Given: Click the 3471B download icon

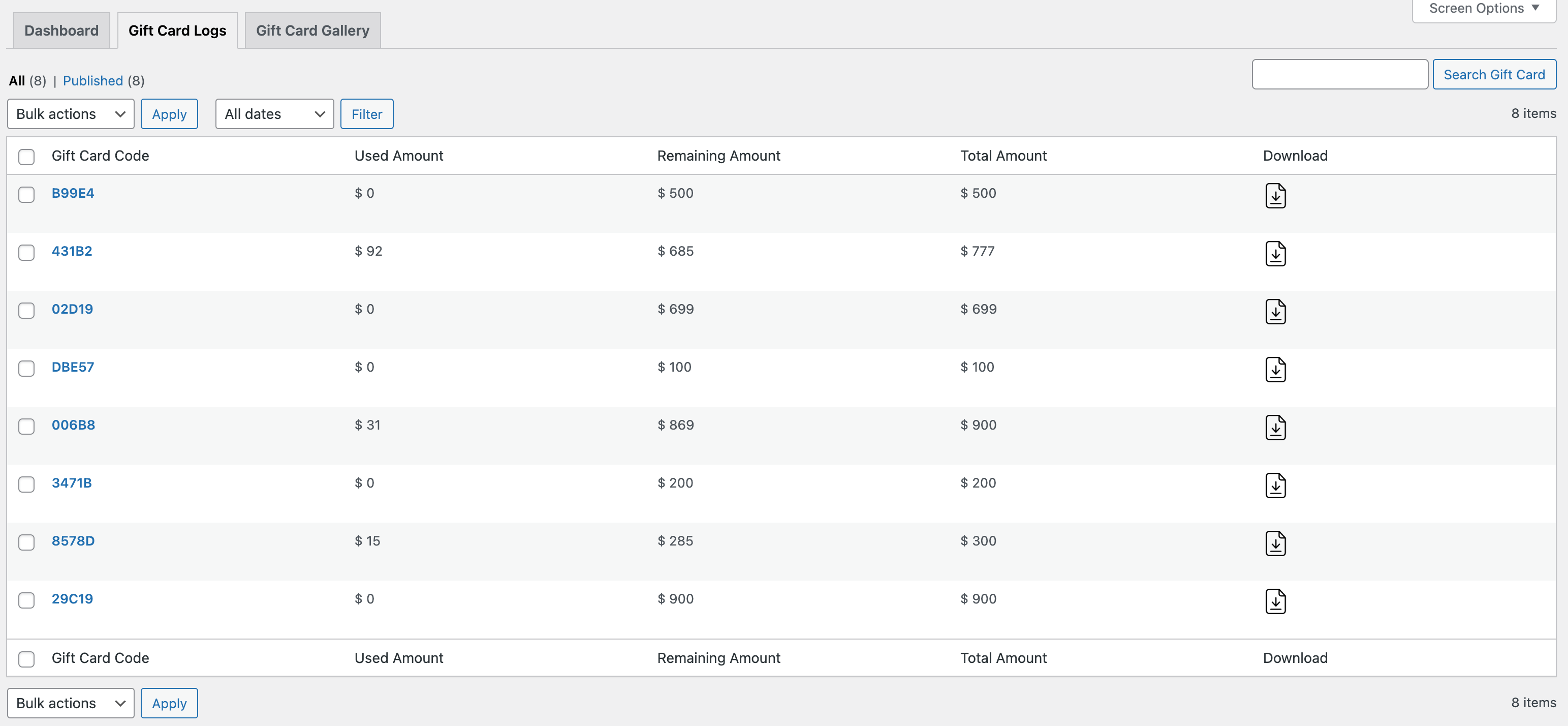Looking at the screenshot, I should click(x=1275, y=486).
